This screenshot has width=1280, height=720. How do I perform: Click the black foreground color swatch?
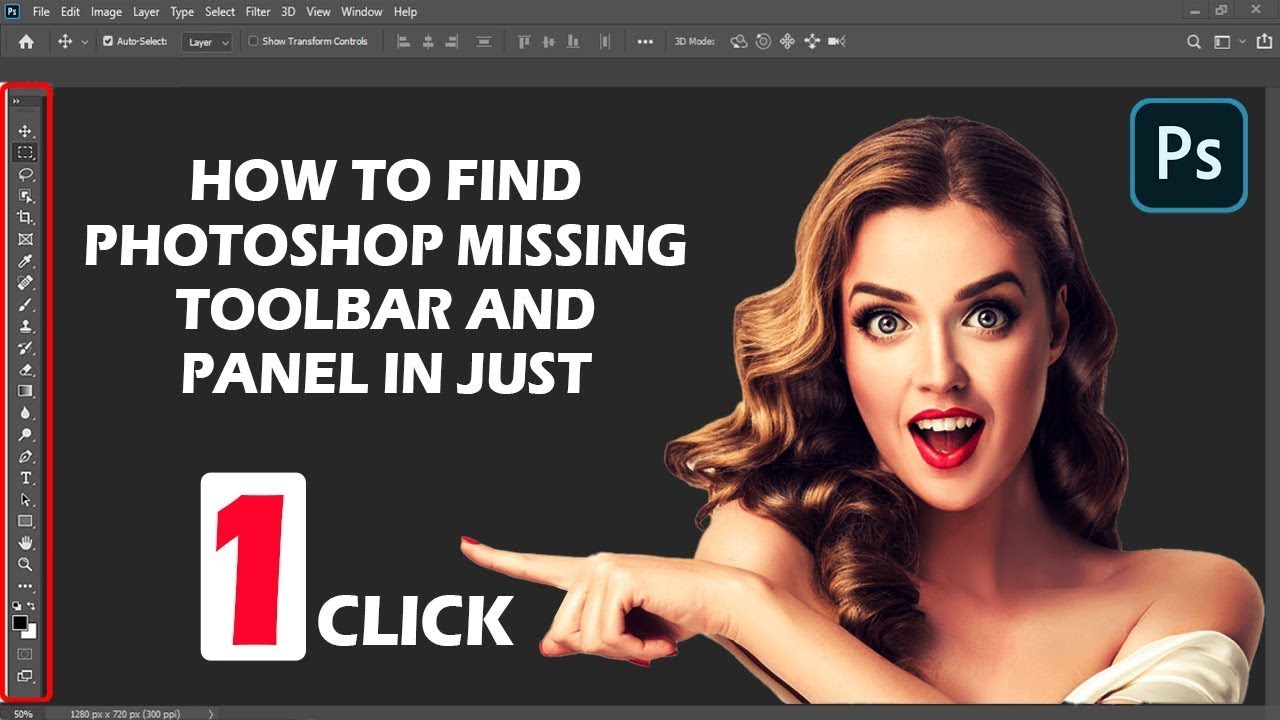20,622
